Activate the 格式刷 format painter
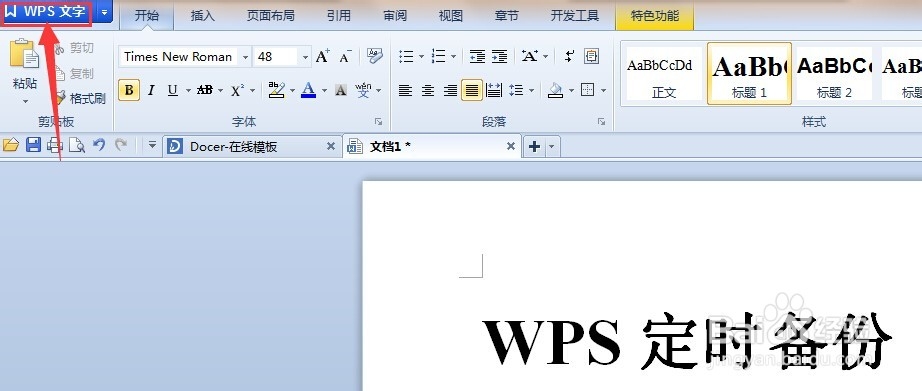 (x=80, y=98)
